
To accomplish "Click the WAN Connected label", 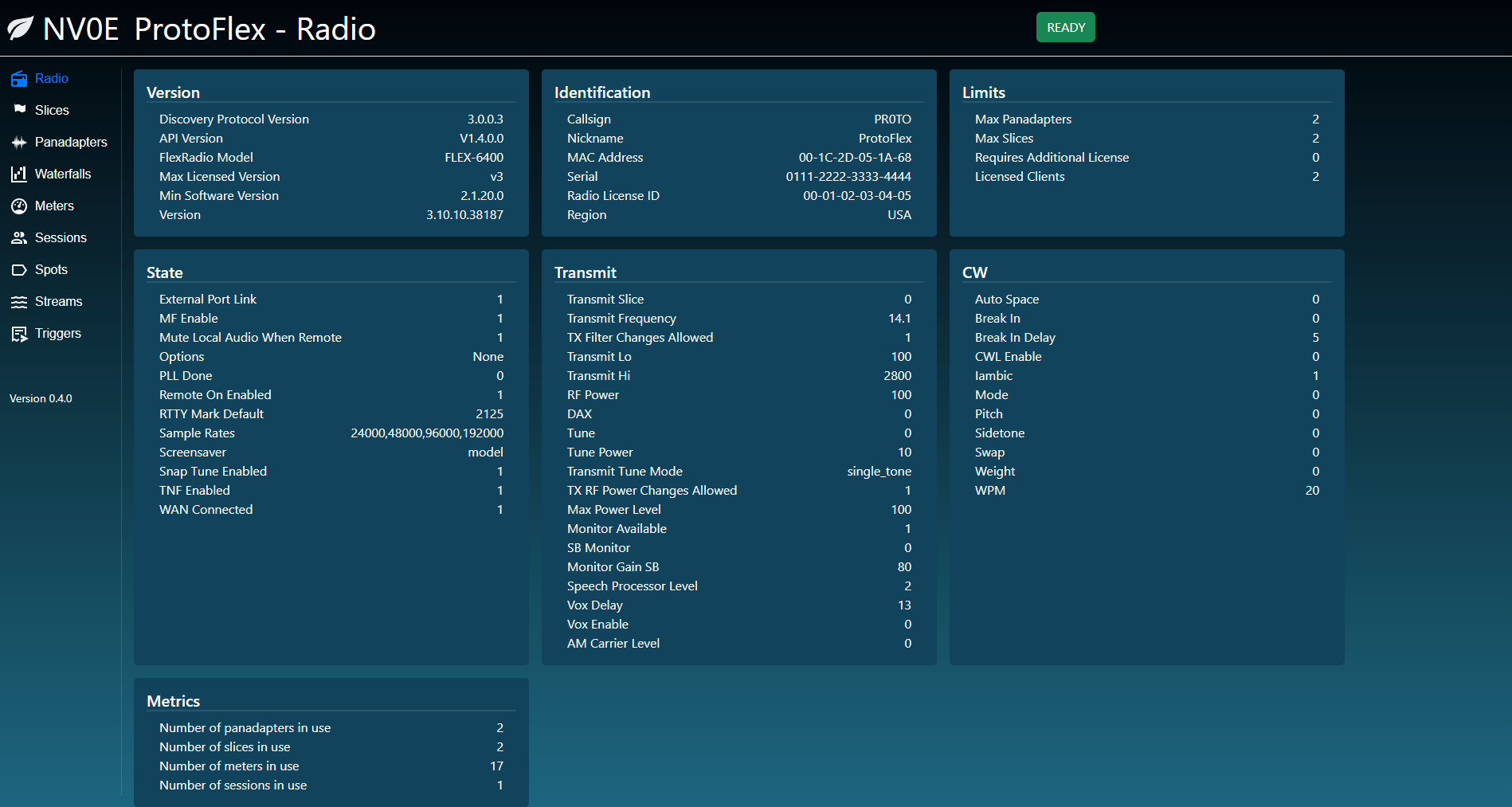I will click(x=206, y=510).
